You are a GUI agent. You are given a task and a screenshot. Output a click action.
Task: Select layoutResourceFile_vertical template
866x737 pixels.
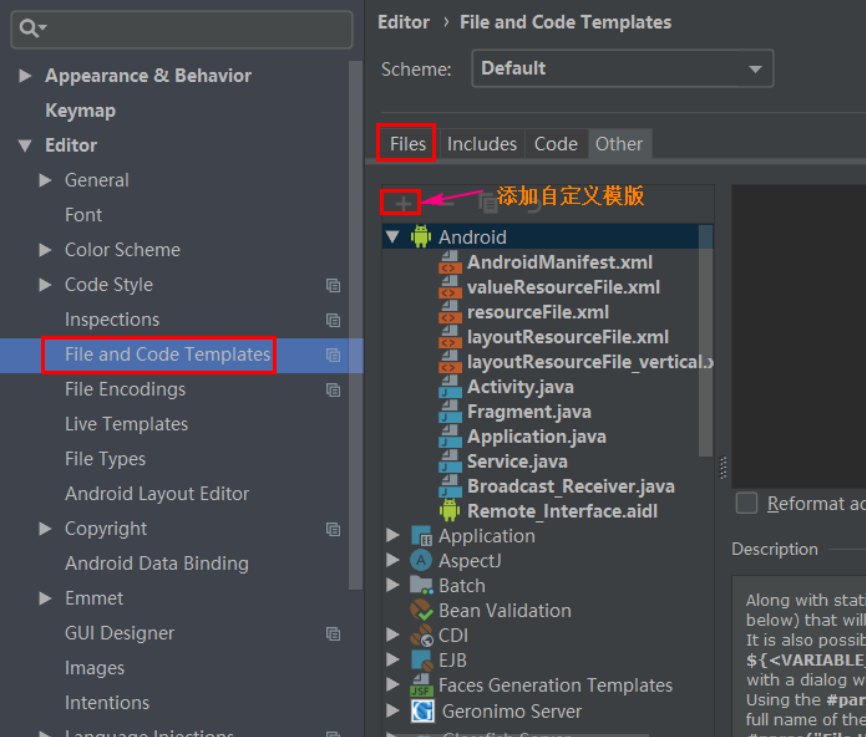tap(590, 362)
